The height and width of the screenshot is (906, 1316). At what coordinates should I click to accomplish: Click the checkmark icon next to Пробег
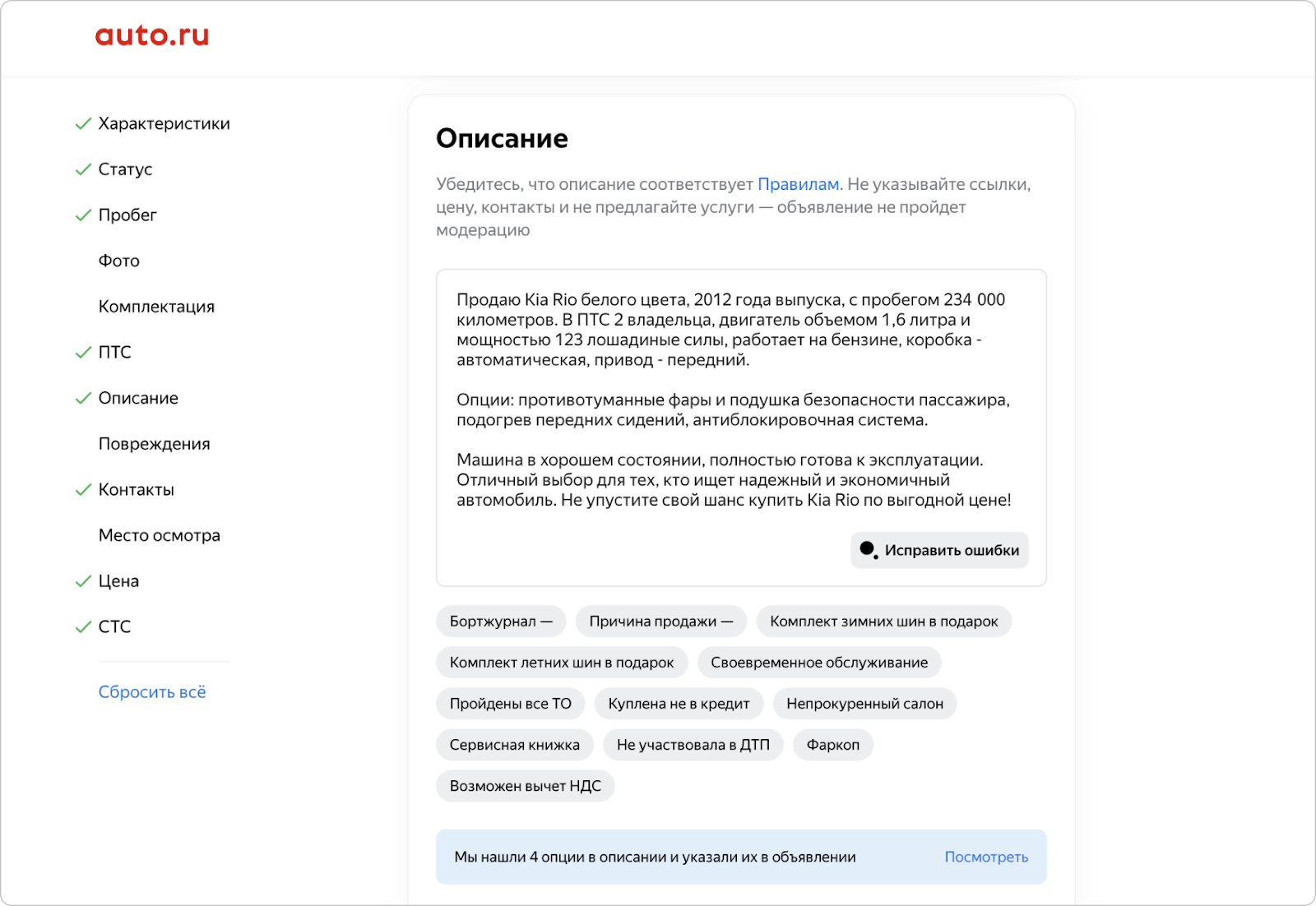tap(83, 215)
